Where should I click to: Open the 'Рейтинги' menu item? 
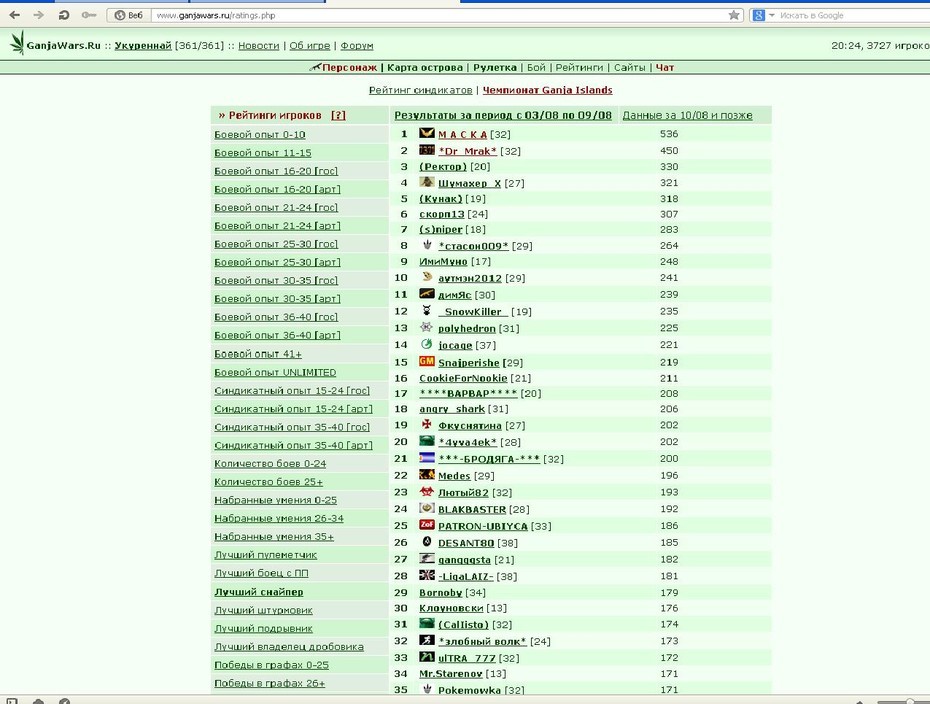579,68
